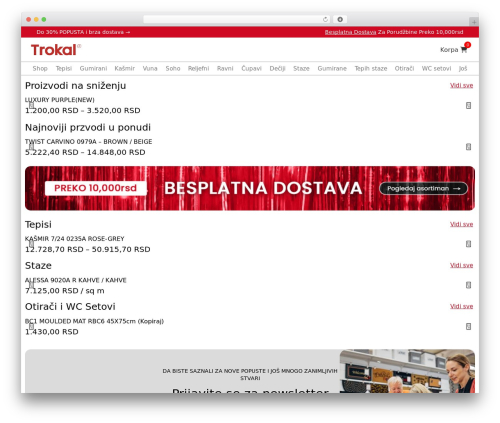Viewport: 500px width, 423px height.
Task: Click the Trokal logo
Action: 56,50
